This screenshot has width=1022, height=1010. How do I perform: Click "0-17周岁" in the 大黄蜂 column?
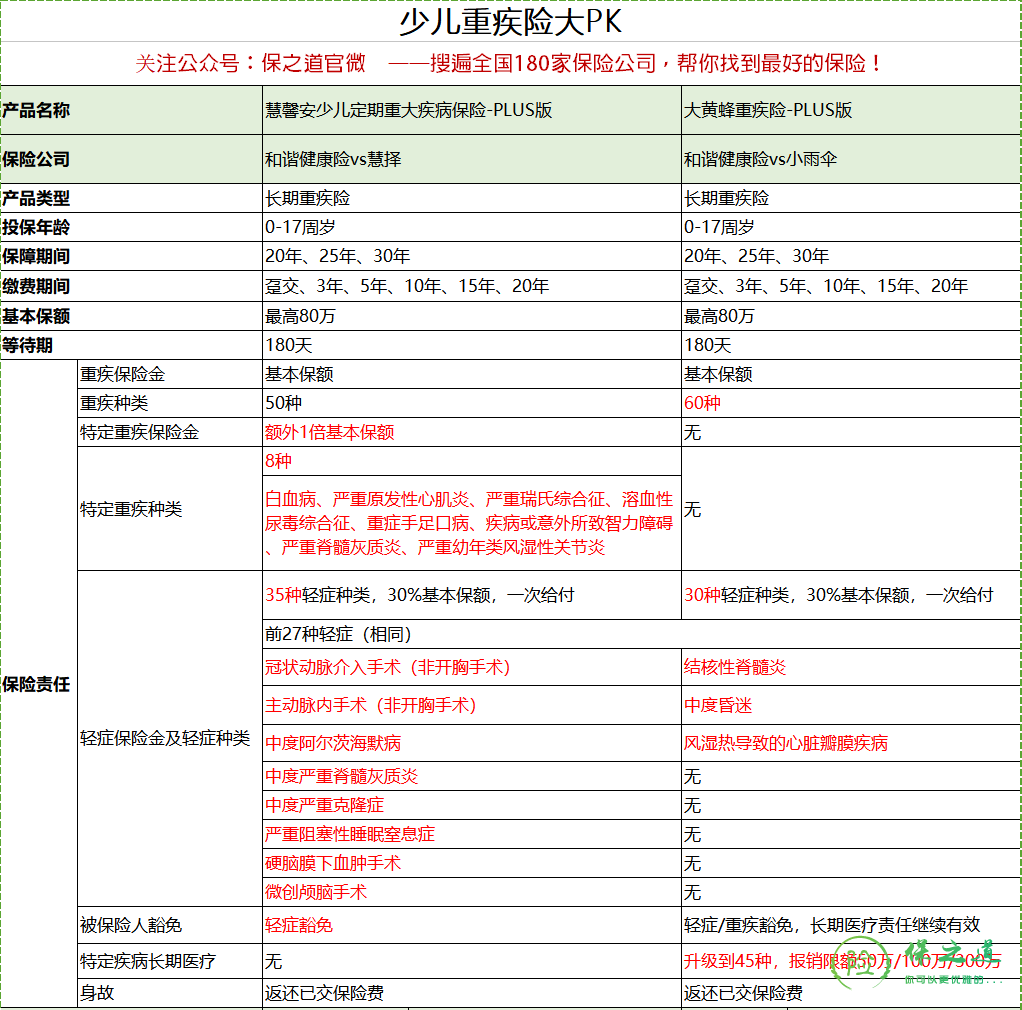[851, 227]
